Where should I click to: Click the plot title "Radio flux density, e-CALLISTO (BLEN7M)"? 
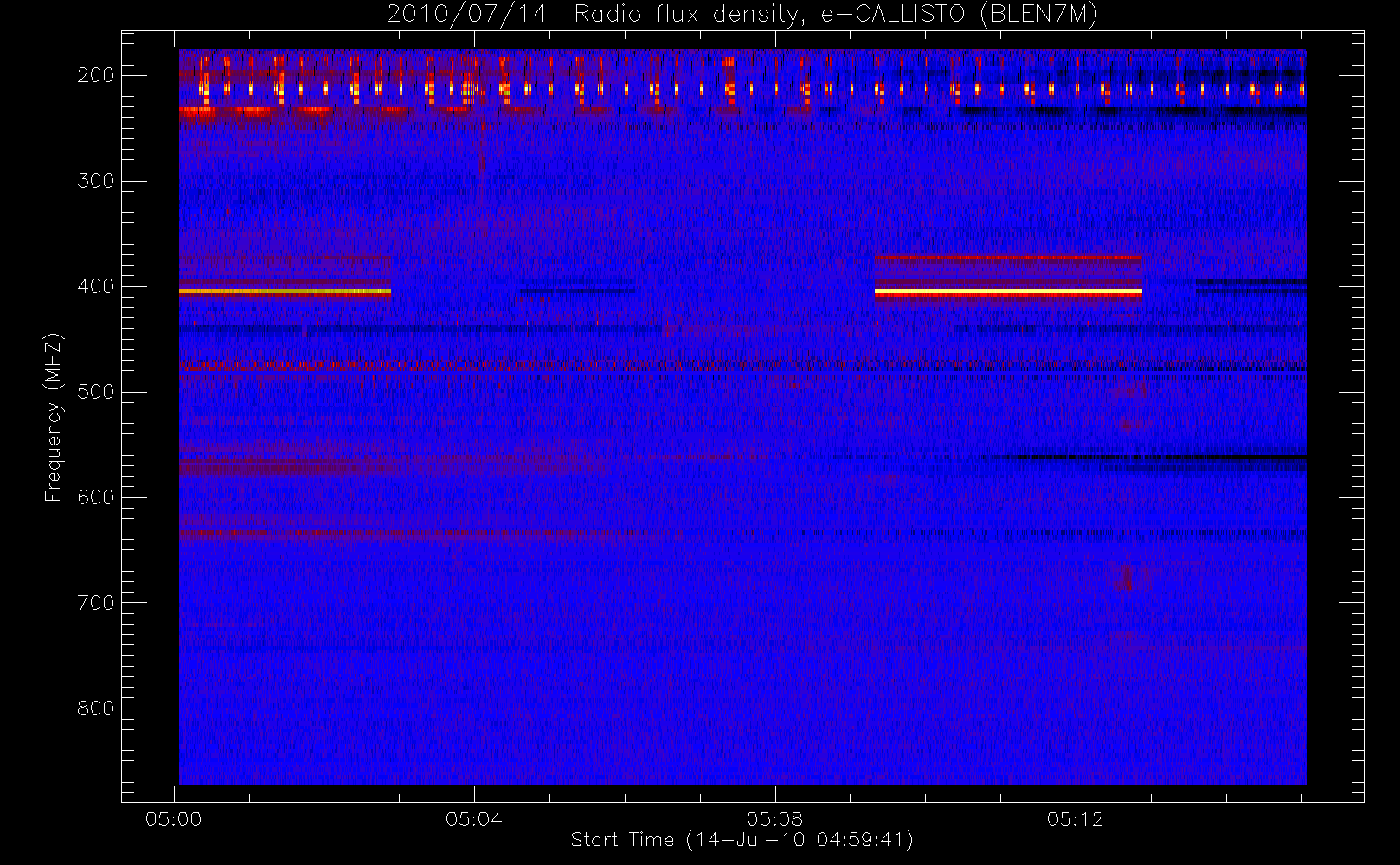836,14
